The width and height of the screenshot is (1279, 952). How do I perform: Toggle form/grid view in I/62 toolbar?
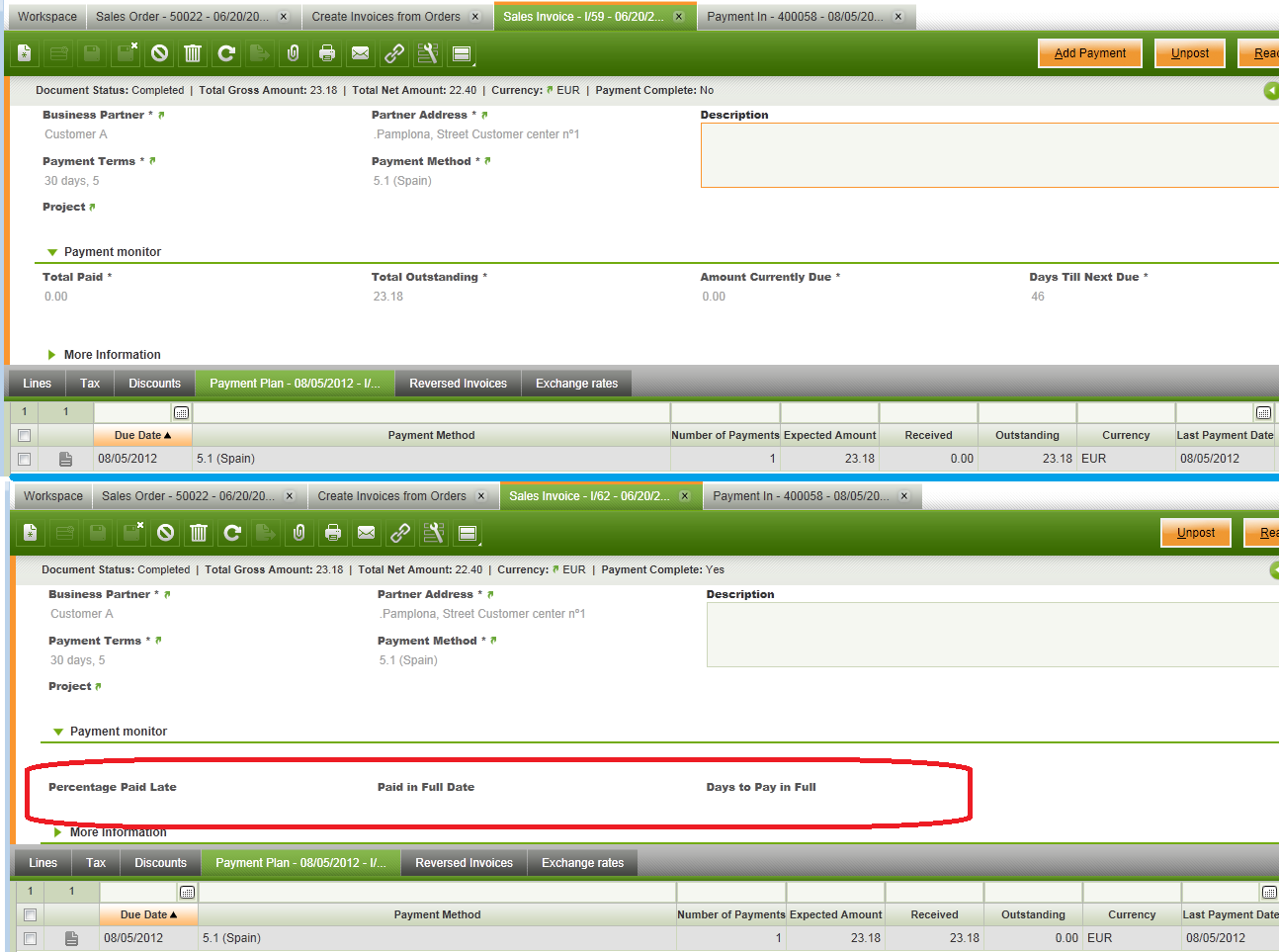click(468, 533)
